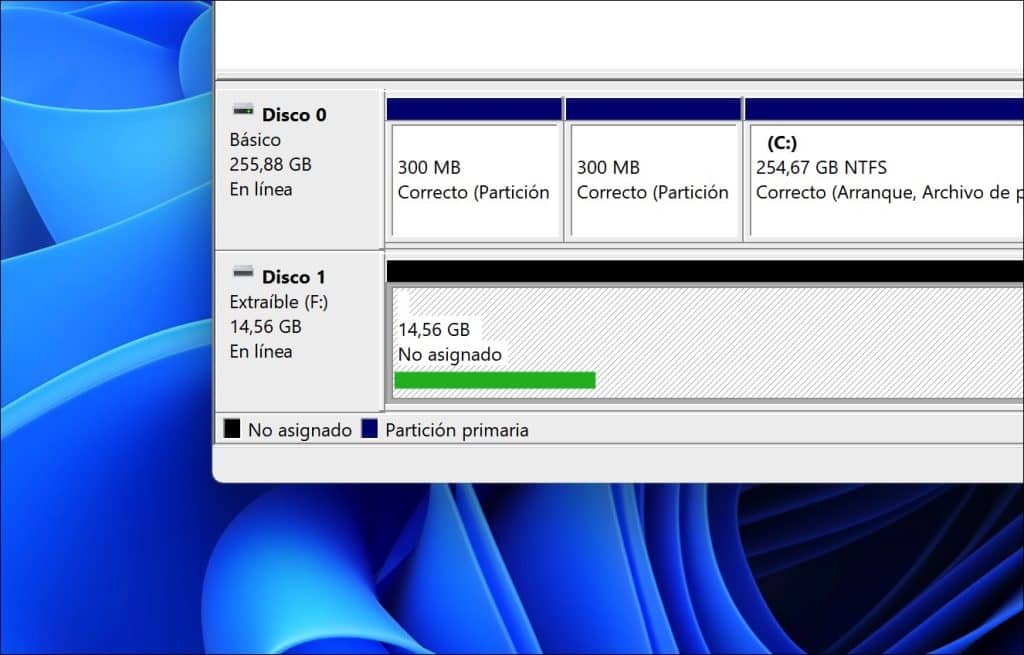
Task: Click the Extraíble (F:) label
Action: [x=279, y=302]
